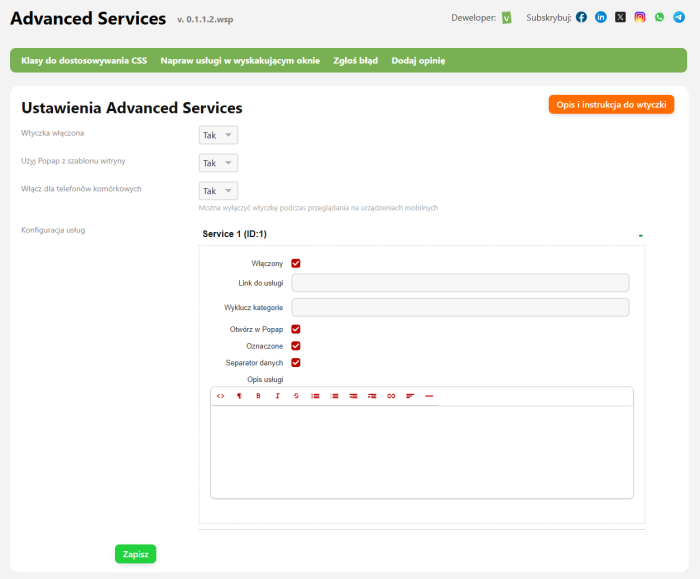Open the Włącz dla telefonów komórkowych dropdown
Viewport: 700px width, 579px height.
218,191
